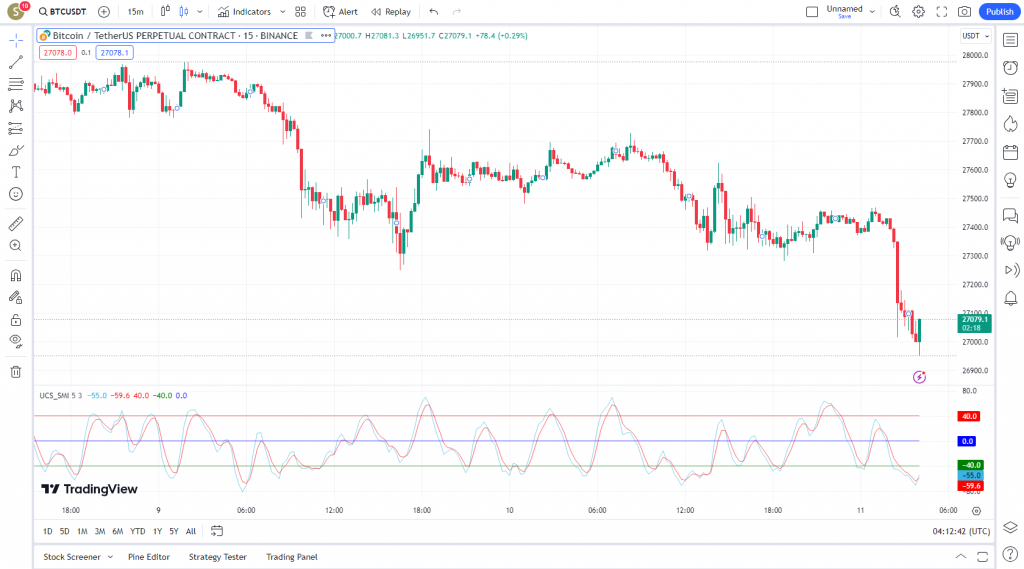1024x569 pixels.
Task: Open the Stock Screener tab
Action: click(x=72, y=557)
